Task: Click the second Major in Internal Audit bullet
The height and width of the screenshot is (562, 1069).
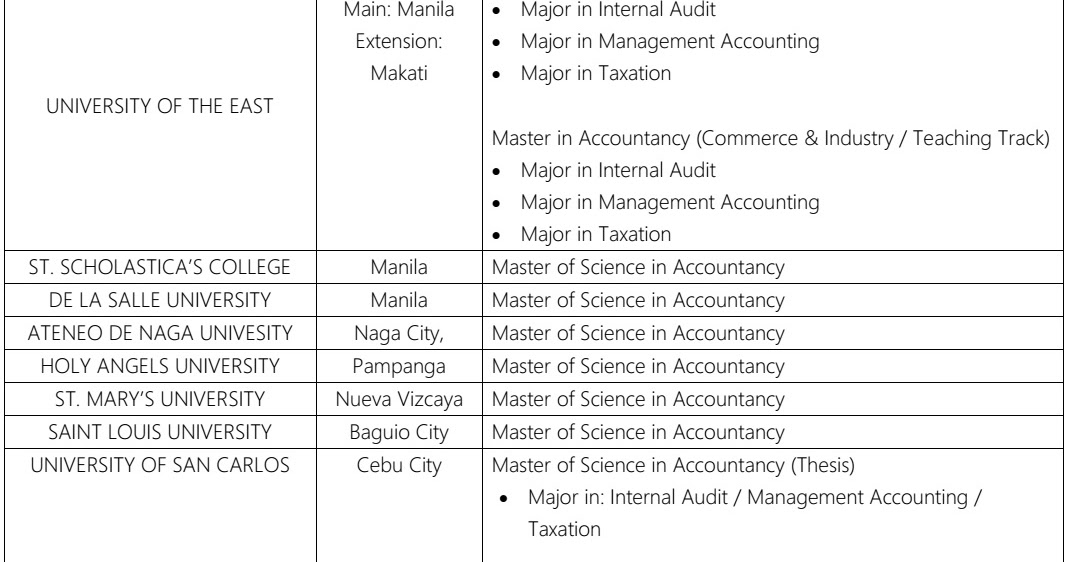Action: [x=618, y=171]
